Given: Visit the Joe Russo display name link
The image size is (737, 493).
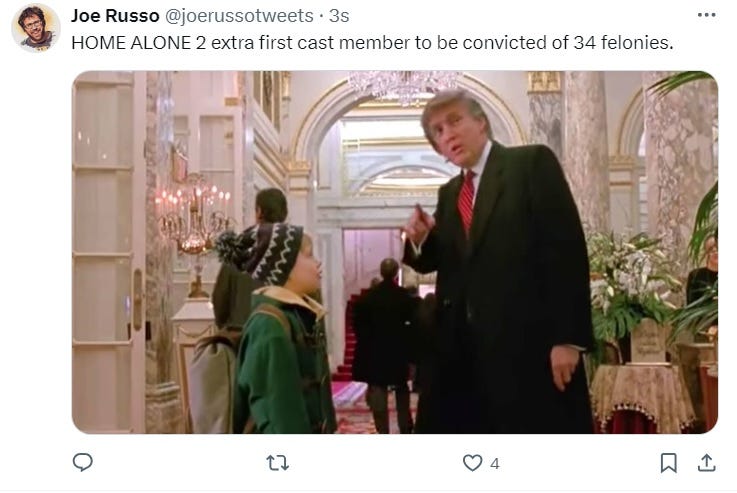Looking at the screenshot, I should [115, 16].
